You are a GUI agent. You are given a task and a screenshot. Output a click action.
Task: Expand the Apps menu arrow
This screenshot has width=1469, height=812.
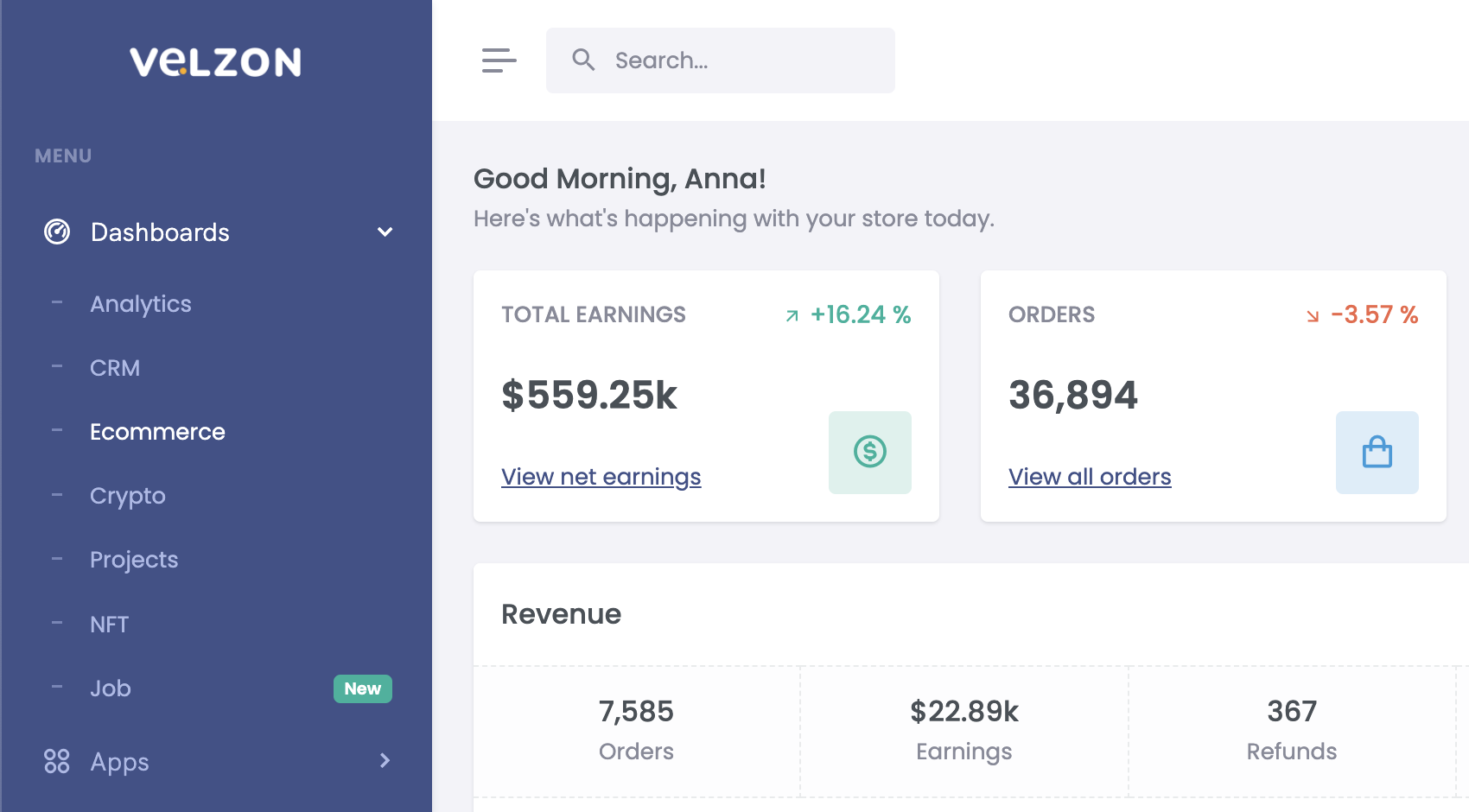(x=385, y=761)
